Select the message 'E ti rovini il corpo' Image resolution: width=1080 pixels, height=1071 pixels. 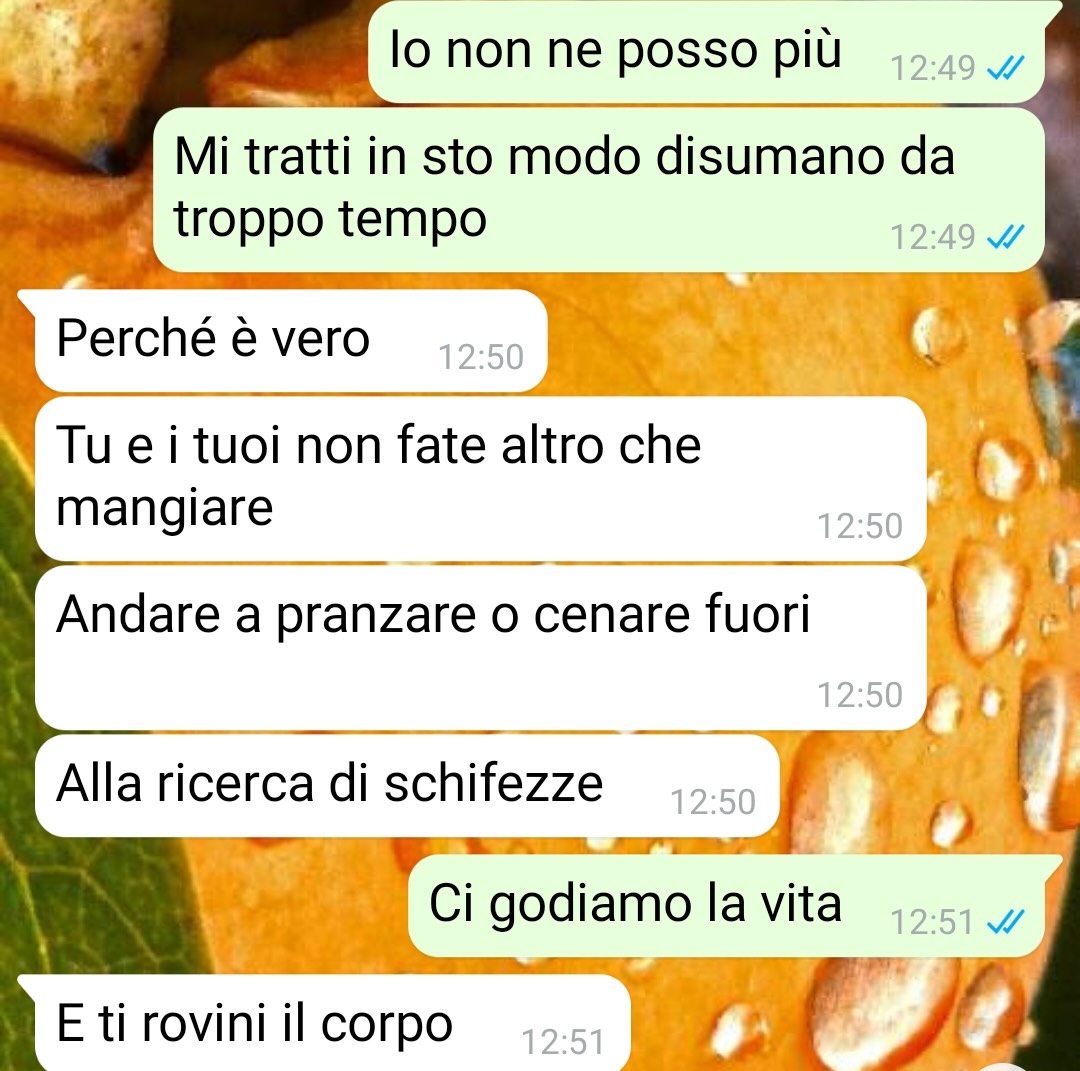click(332, 1023)
